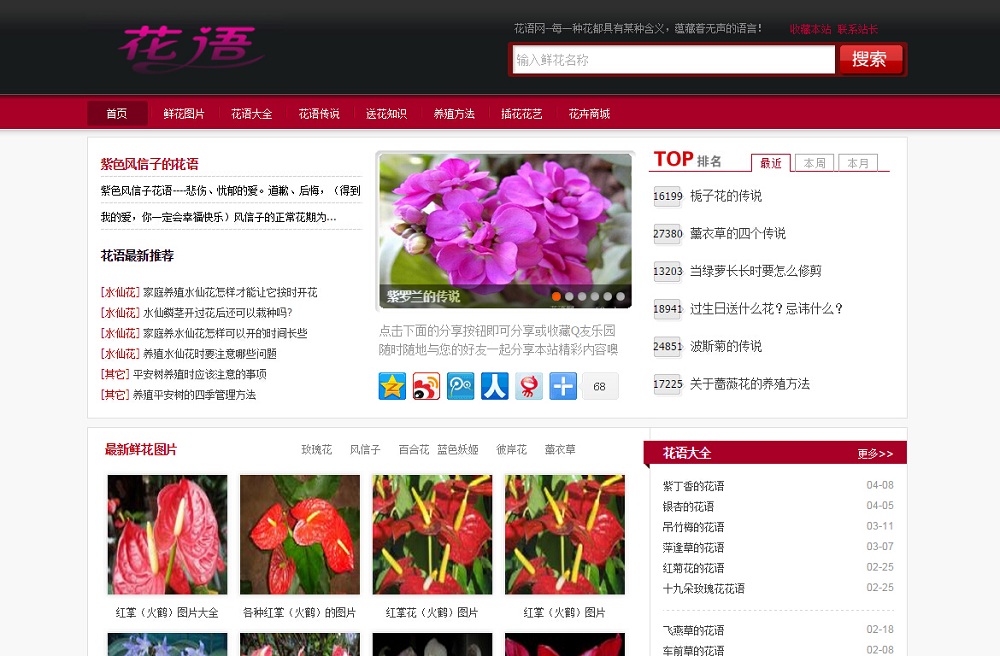Image resolution: width=1000 pixels, height=656 pixels.
Task: Open 花卉商城 in the navigation bar
Action: [x=589, y=113]
